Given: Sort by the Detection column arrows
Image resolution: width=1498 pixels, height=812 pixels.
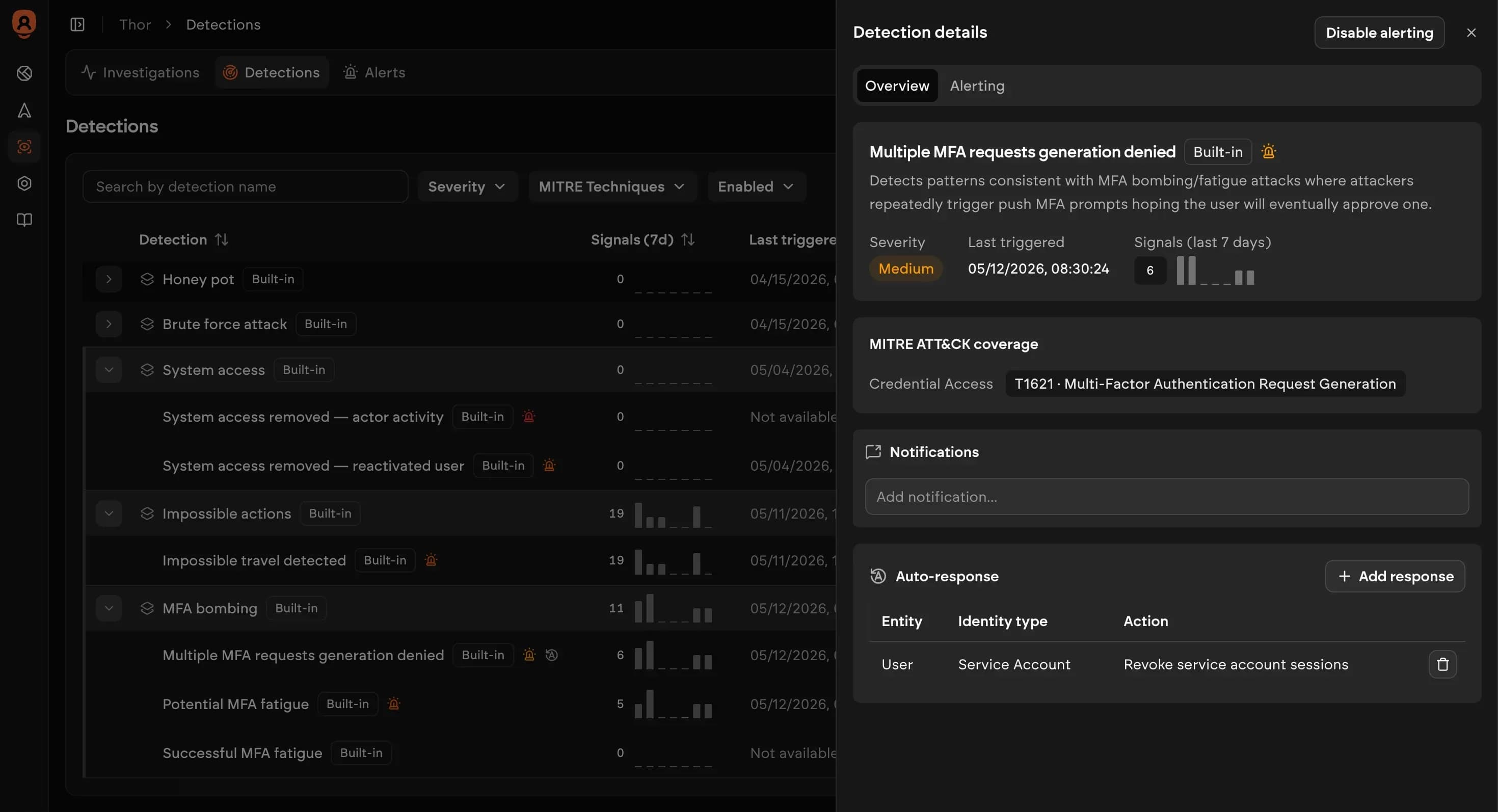Looking at the screenshot, I should coord(221,239).
